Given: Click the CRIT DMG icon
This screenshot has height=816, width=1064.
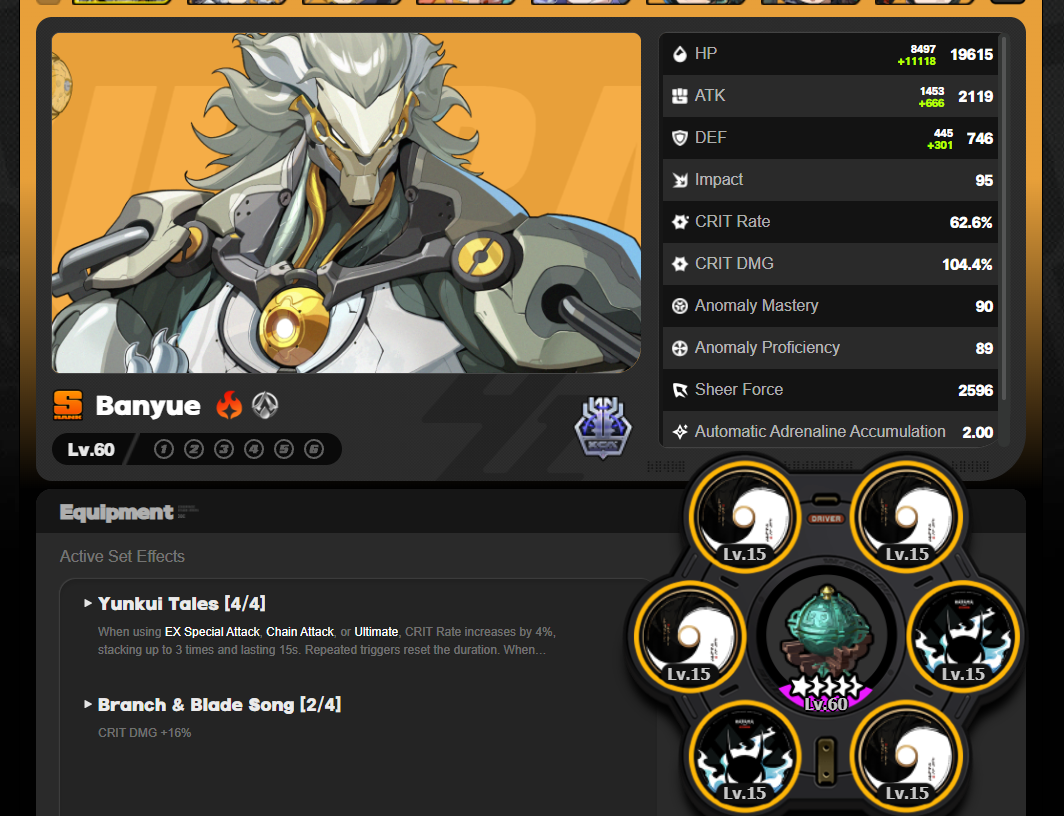Looking at the screenshot, I should (x=679, y=265).
